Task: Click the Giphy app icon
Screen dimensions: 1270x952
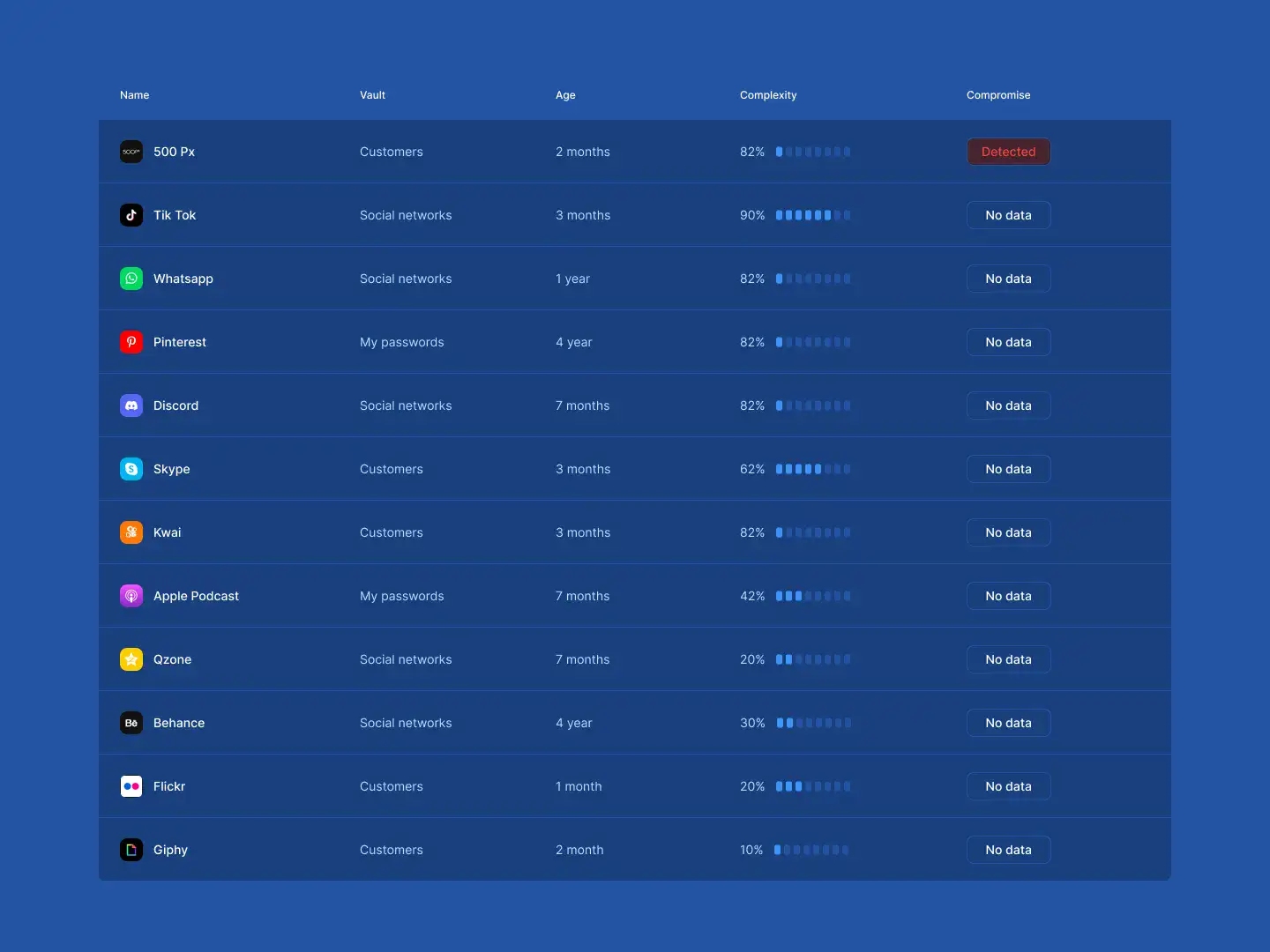Action: coord(131,850)
